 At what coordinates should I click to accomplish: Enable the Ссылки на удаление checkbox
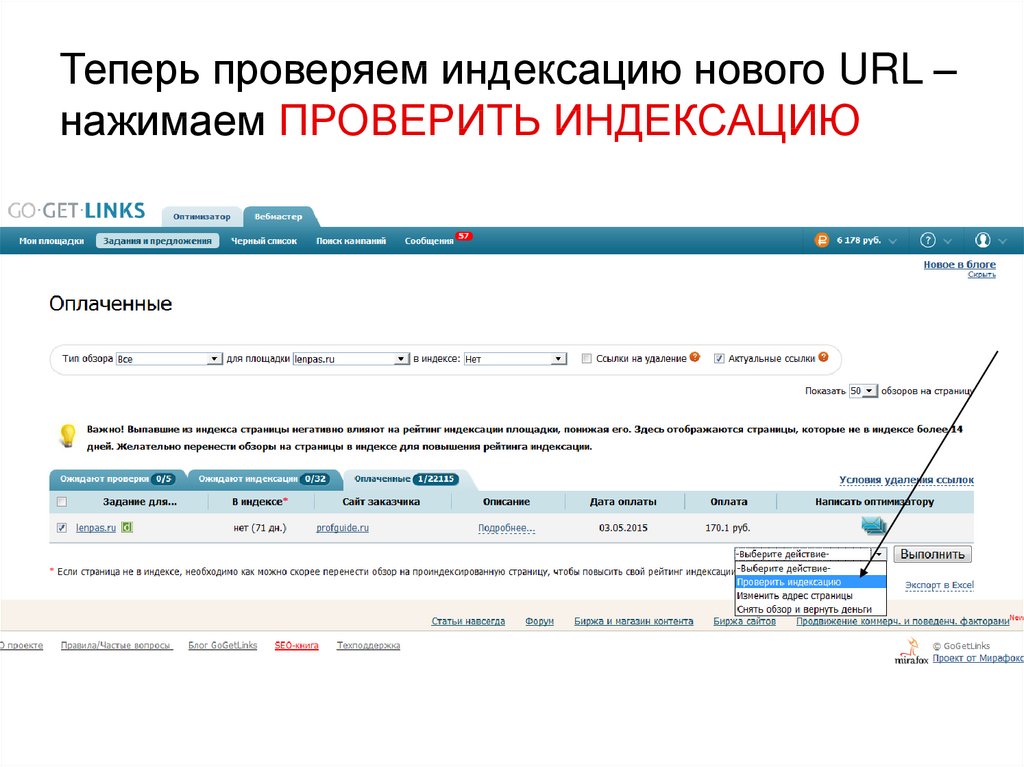tap(586, 359)
